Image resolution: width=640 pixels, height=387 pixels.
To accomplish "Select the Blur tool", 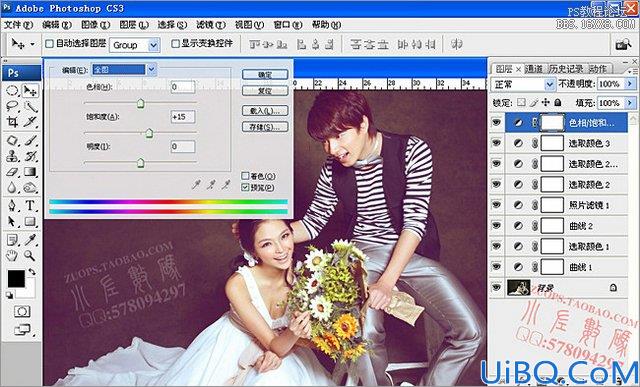I will 12,187.
